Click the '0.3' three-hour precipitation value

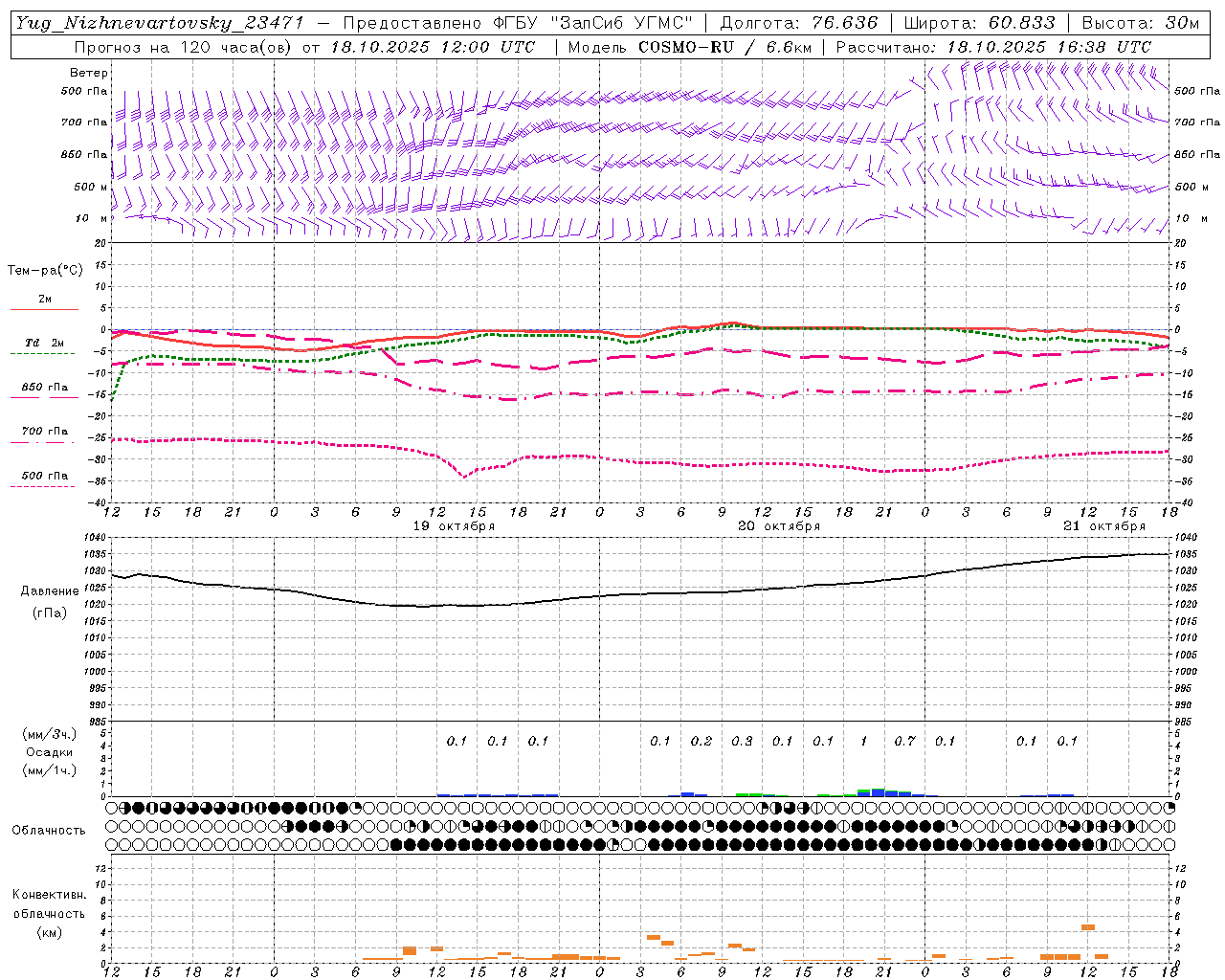pyautogui.click(x=742, y=741)
